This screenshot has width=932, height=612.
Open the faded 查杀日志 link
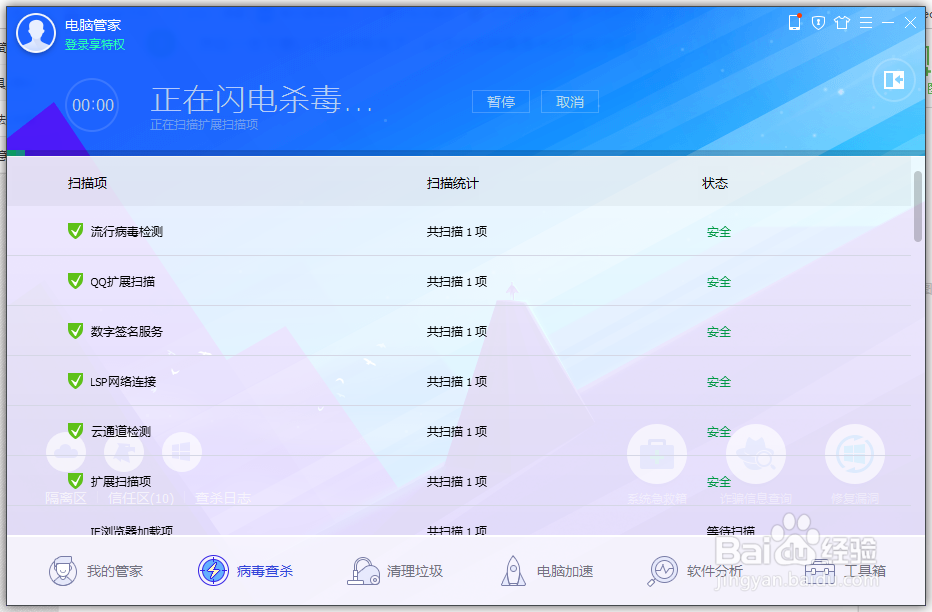pyautogui.click(x=223, y=498)
